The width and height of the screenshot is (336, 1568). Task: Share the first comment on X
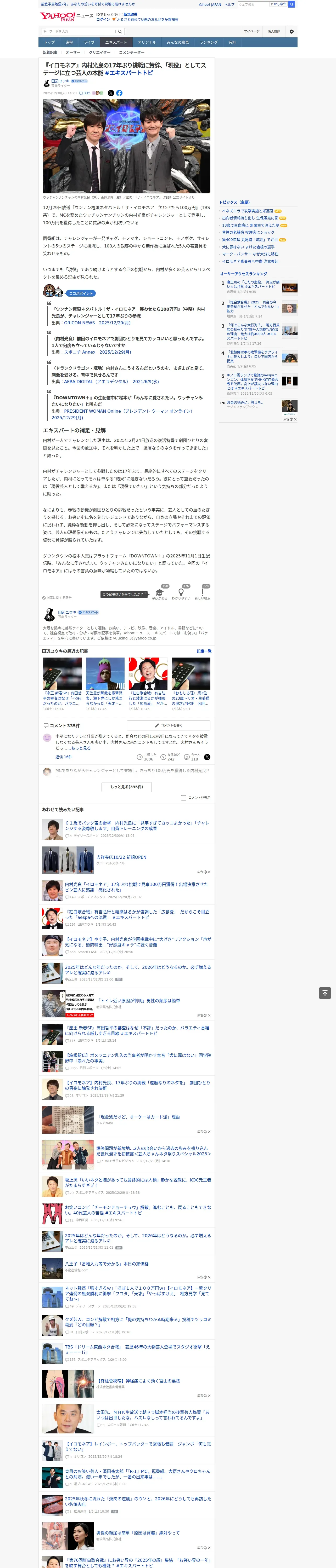pyautogui.click(x=207, y=757)
